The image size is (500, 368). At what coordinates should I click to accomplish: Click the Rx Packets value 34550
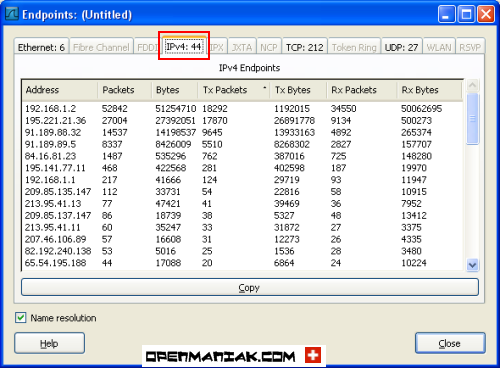[343, 109]
